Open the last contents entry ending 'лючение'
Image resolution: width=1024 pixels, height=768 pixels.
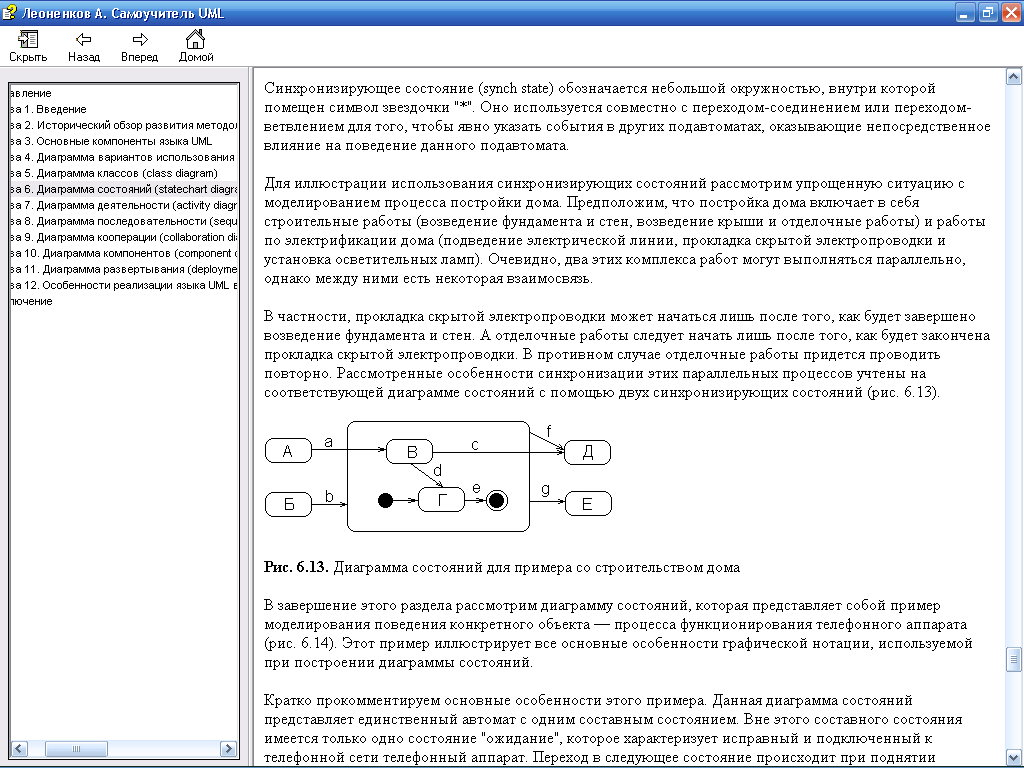click(31, 301)
